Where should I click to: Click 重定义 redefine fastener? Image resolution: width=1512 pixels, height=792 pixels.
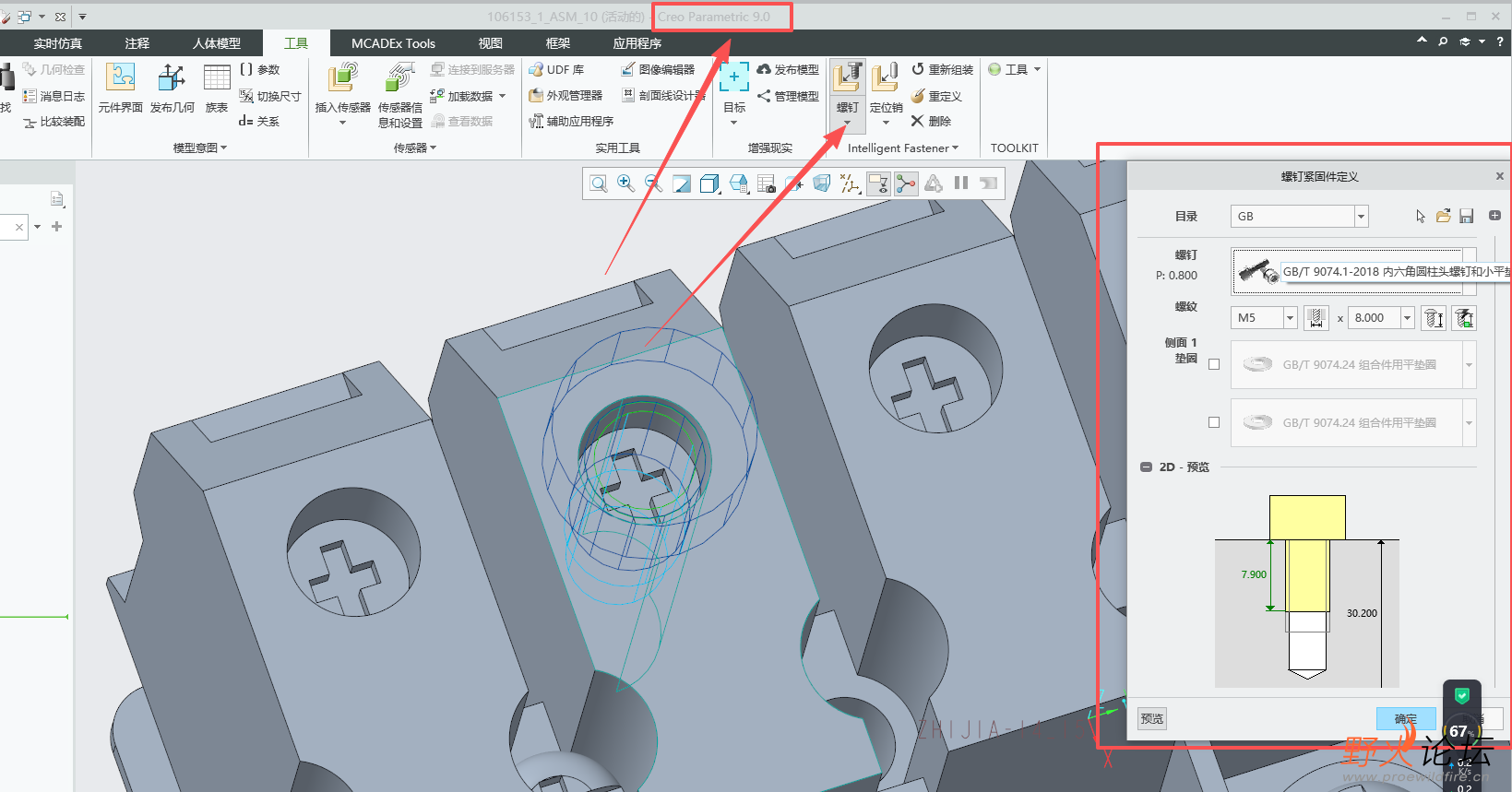[936, 96]
